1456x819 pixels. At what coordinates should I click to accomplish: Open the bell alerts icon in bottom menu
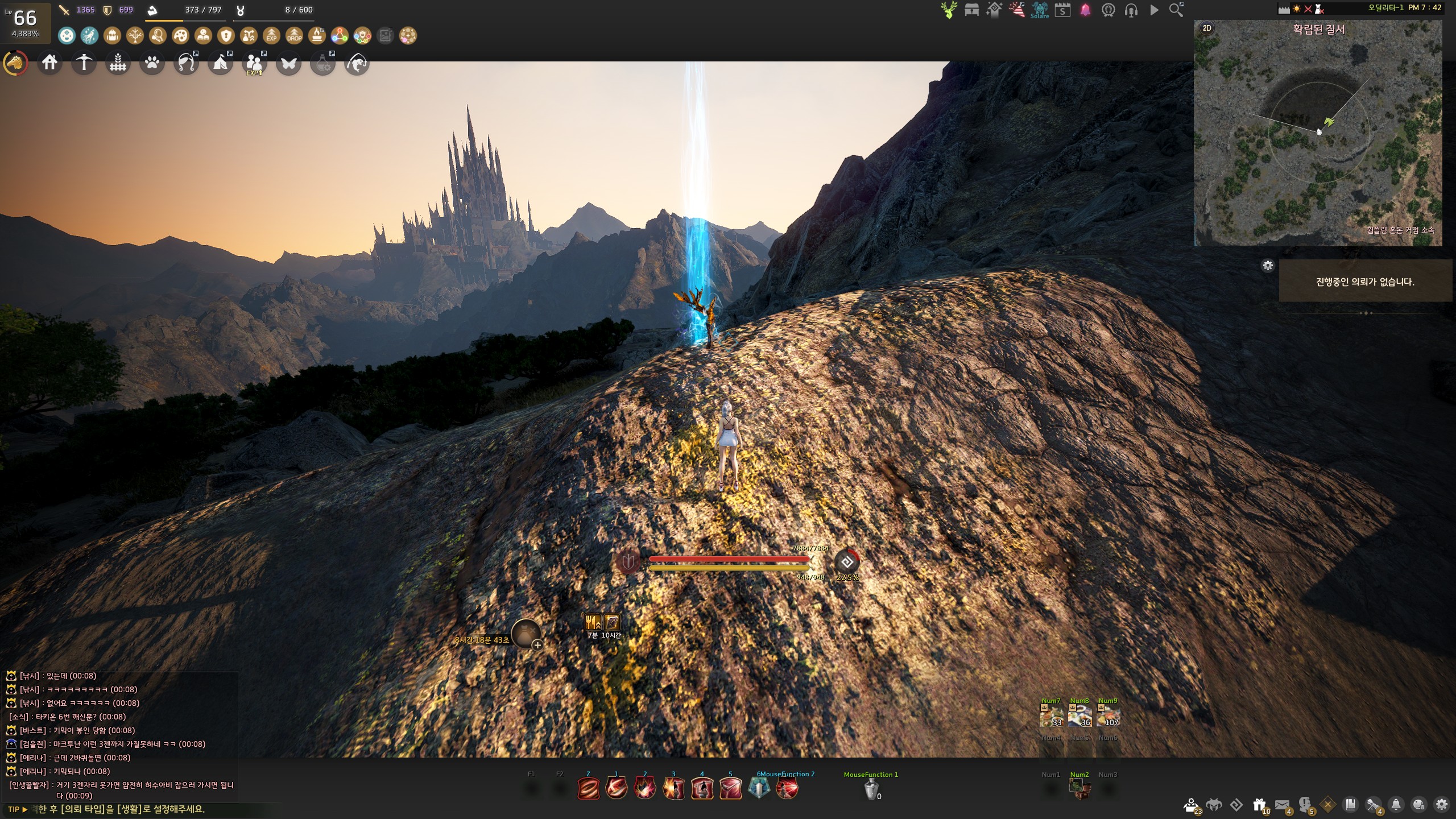tap(1396, 805)
